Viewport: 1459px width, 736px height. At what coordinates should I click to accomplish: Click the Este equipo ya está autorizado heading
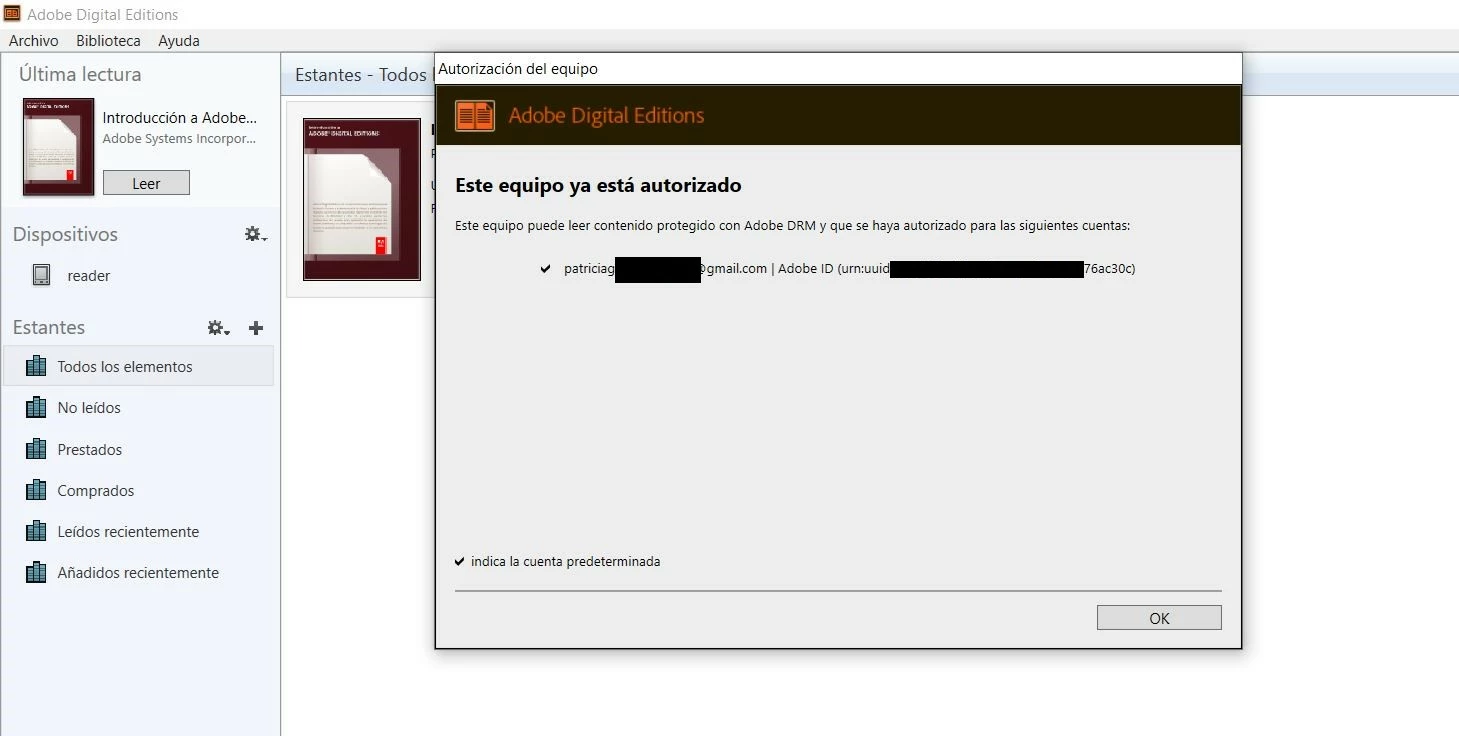tap(598, 185)
